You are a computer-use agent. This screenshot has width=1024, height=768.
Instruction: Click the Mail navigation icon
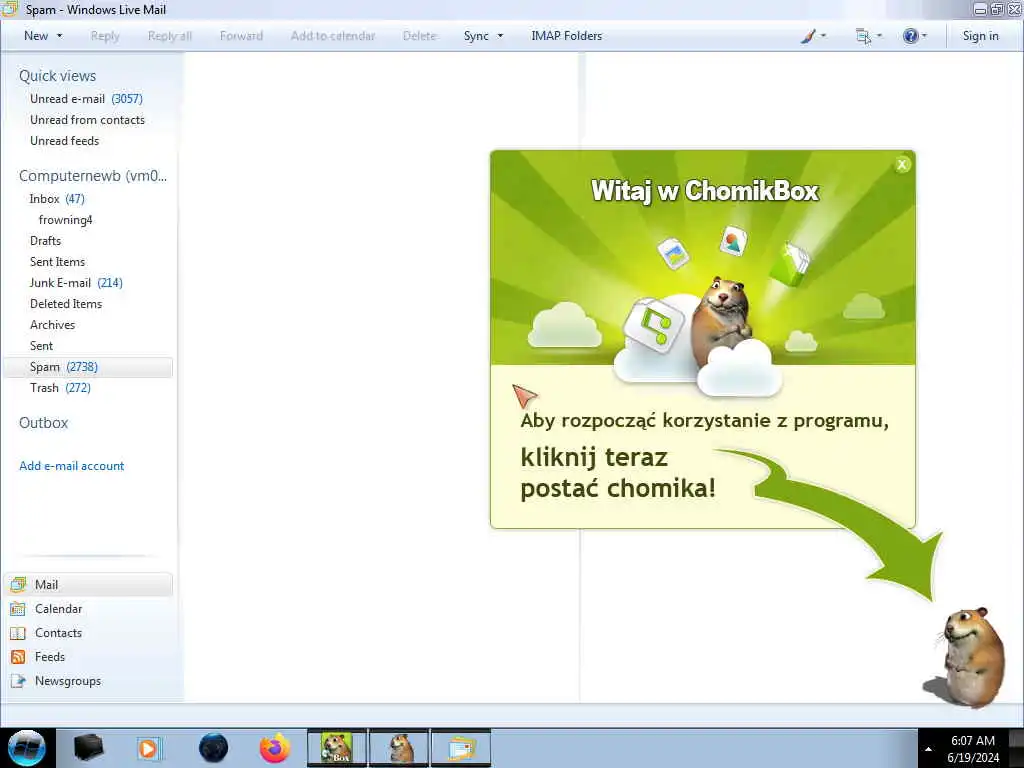[x=18, y=584]
